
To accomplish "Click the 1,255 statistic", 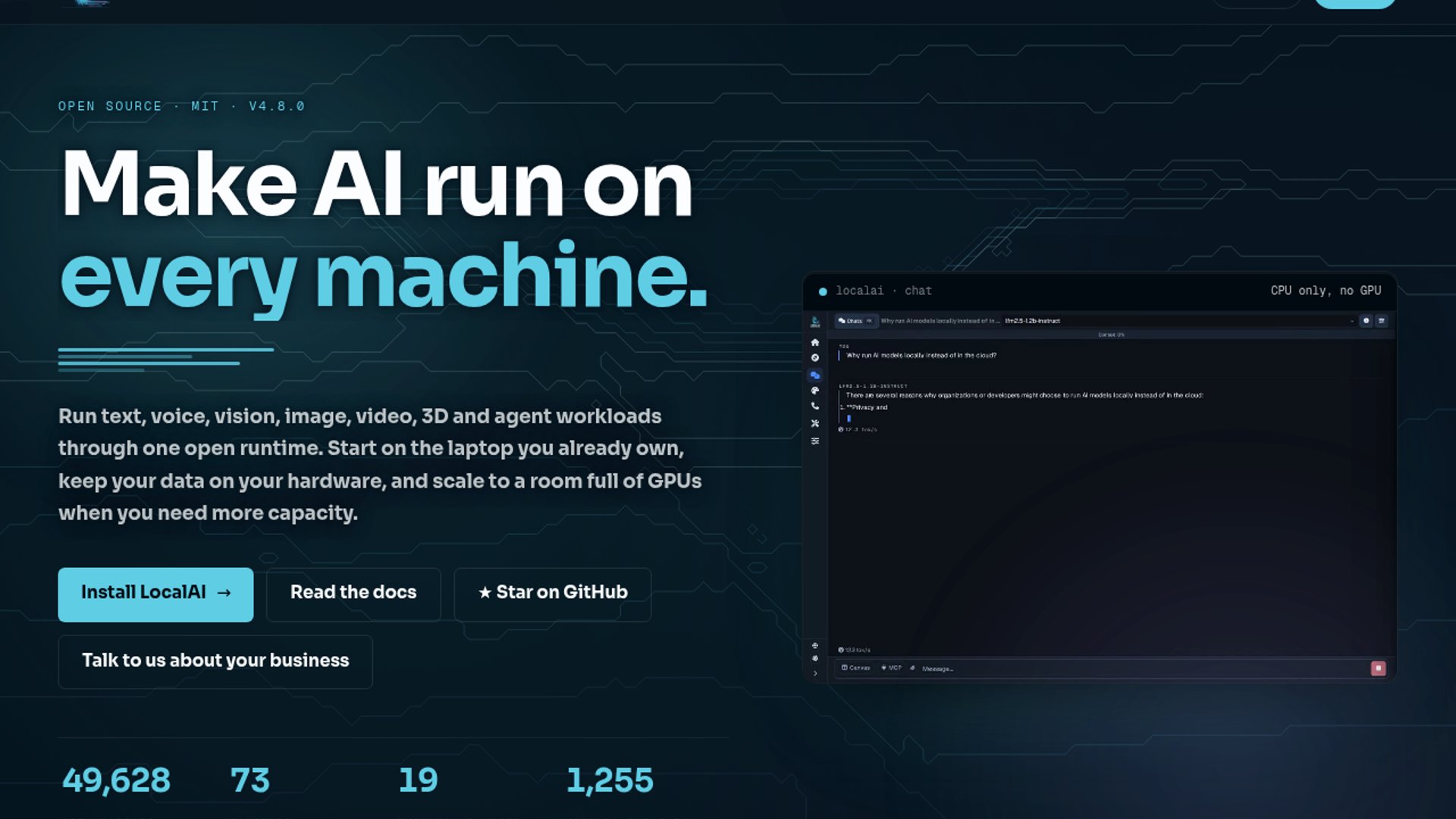I will tap(610, 780).
